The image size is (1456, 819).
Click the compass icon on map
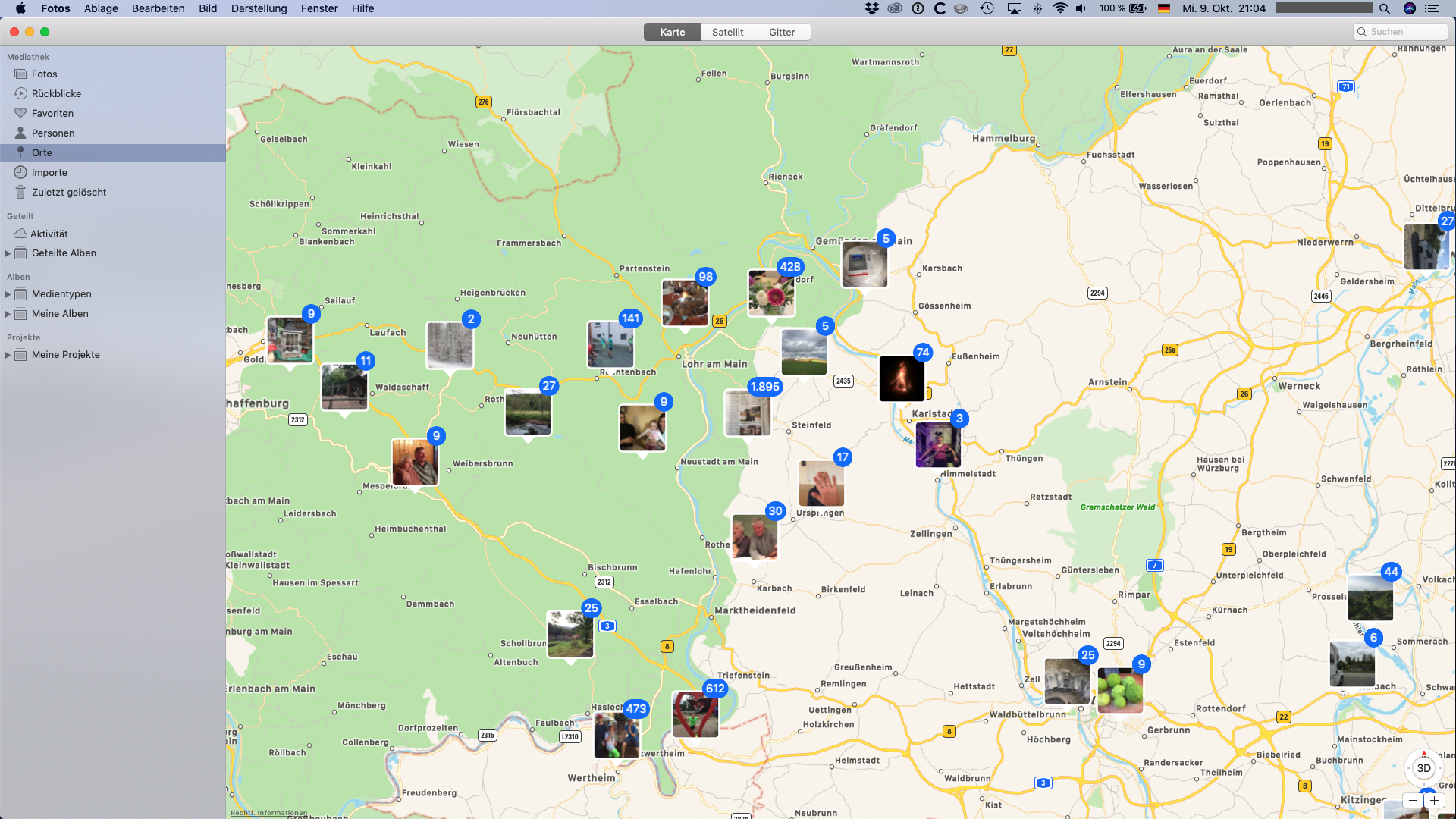point(1424,754)
